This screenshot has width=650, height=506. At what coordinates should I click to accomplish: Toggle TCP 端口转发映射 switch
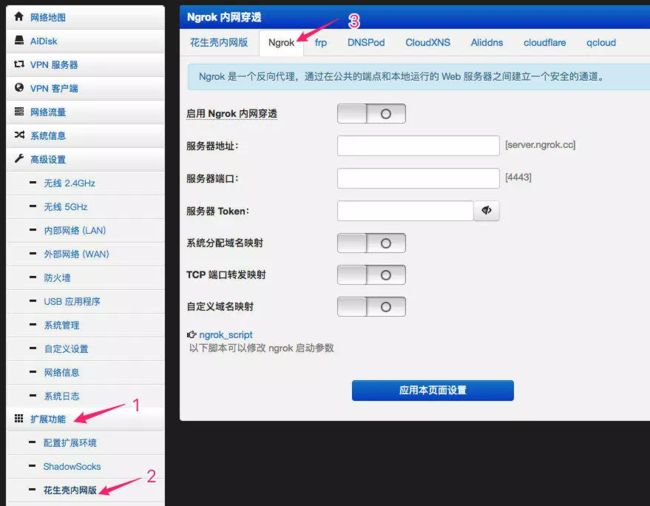(x=371, y=275)
